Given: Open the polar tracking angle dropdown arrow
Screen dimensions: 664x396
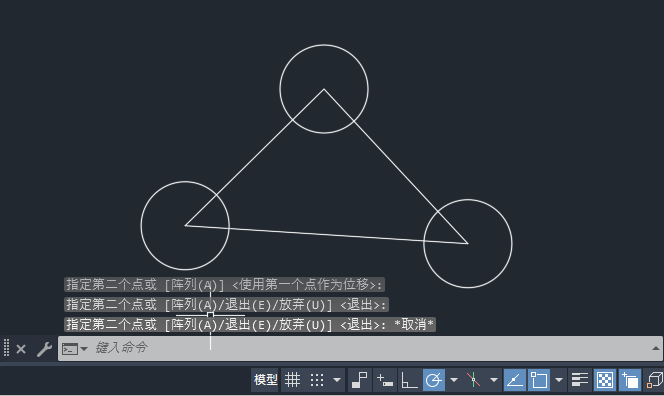Looking at the screenshot, I should 454,379.
